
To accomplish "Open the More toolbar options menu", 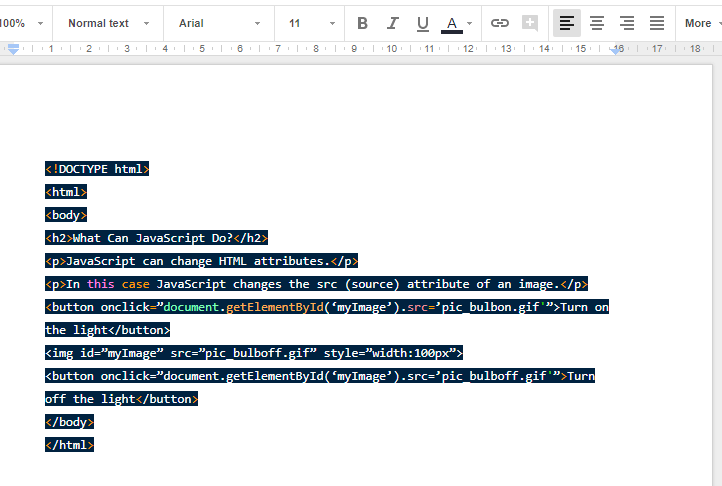I will click(x=702, y=23).
